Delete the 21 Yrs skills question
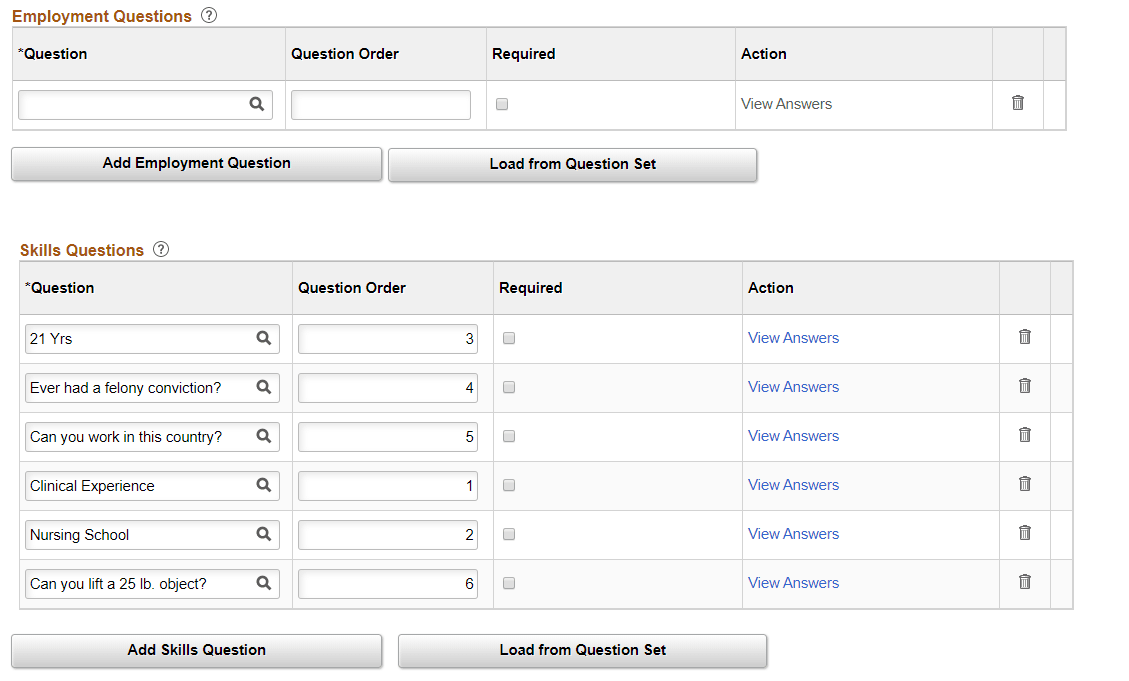Viewport: 1129px width, 681px height. point(1025,337)
